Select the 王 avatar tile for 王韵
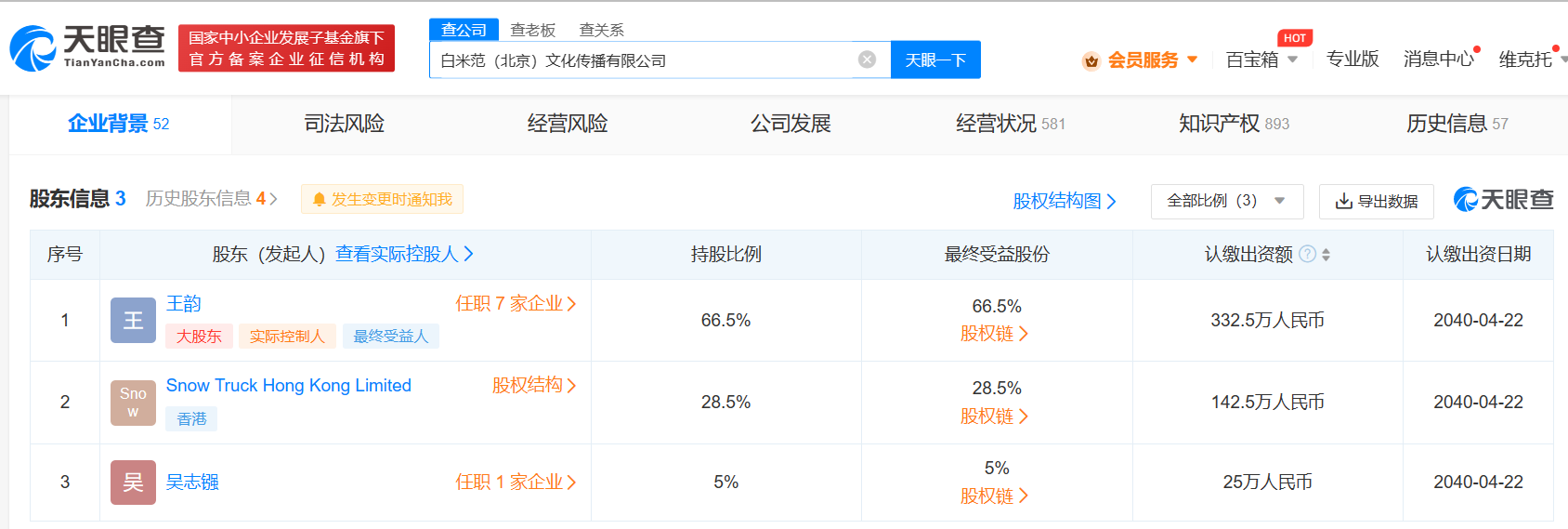The image size is (1568, 529). pos(133,321)
